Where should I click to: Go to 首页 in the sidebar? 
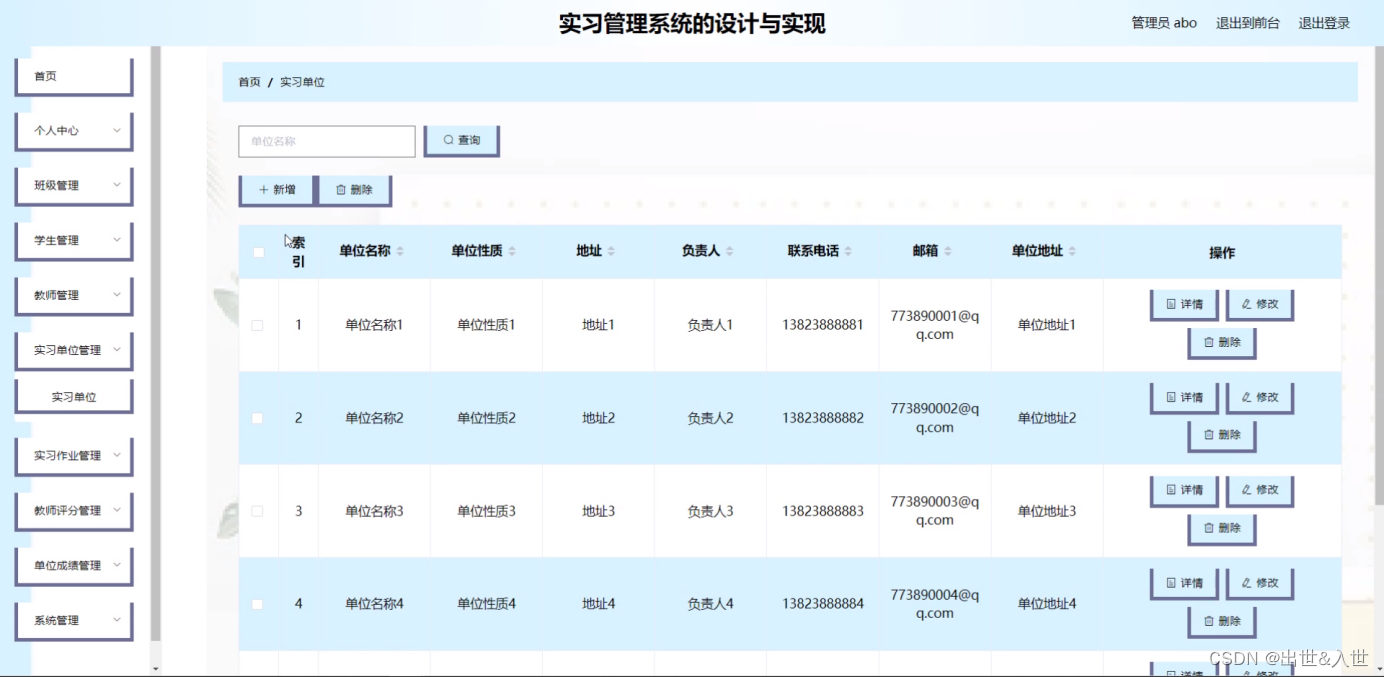pyautogui.click(x=74, y=77)
